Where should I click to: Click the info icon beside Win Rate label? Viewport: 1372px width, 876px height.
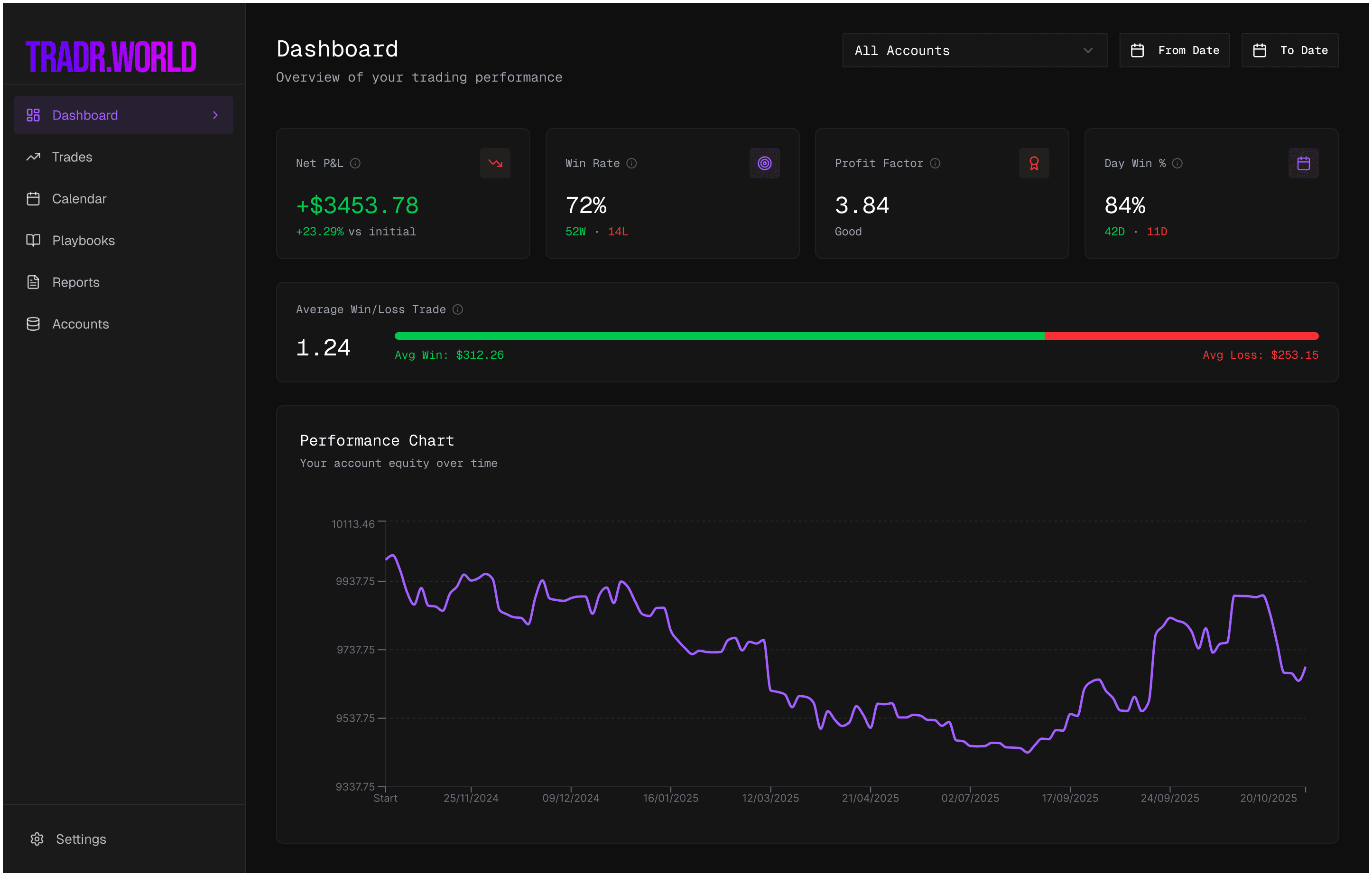631,164
